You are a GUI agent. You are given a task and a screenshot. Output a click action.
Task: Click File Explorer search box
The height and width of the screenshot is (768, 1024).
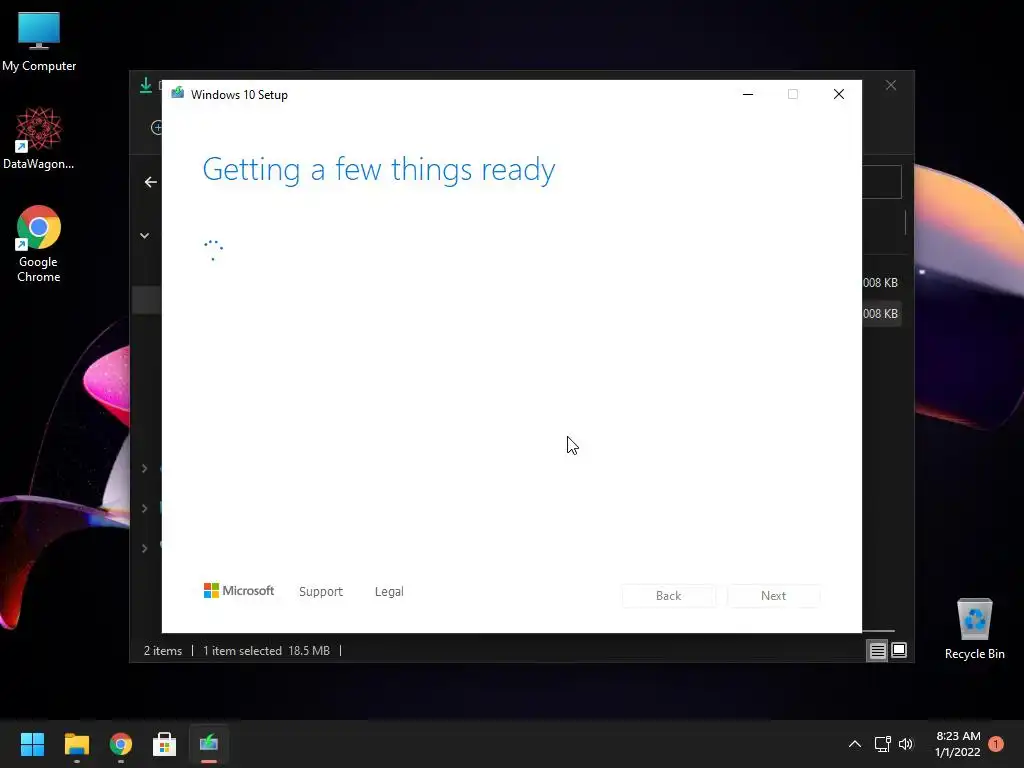click(x=882, y=182)
